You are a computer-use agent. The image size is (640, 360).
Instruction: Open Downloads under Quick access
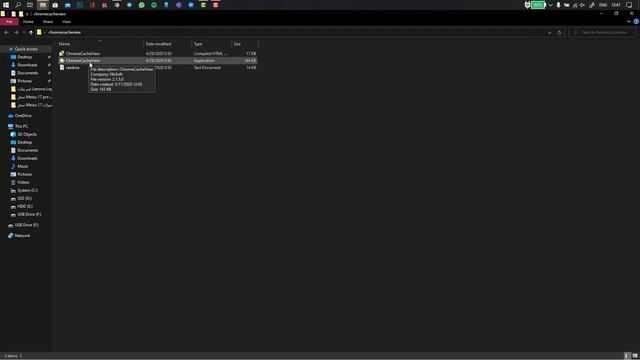coord(27,65)
